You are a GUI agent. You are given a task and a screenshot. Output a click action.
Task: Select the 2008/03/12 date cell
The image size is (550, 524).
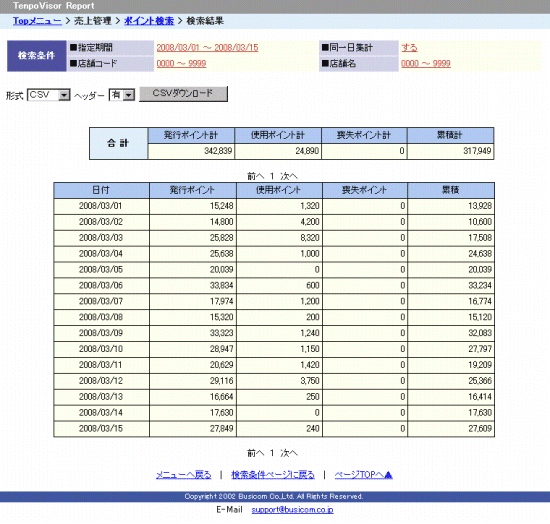coord(101,381)
